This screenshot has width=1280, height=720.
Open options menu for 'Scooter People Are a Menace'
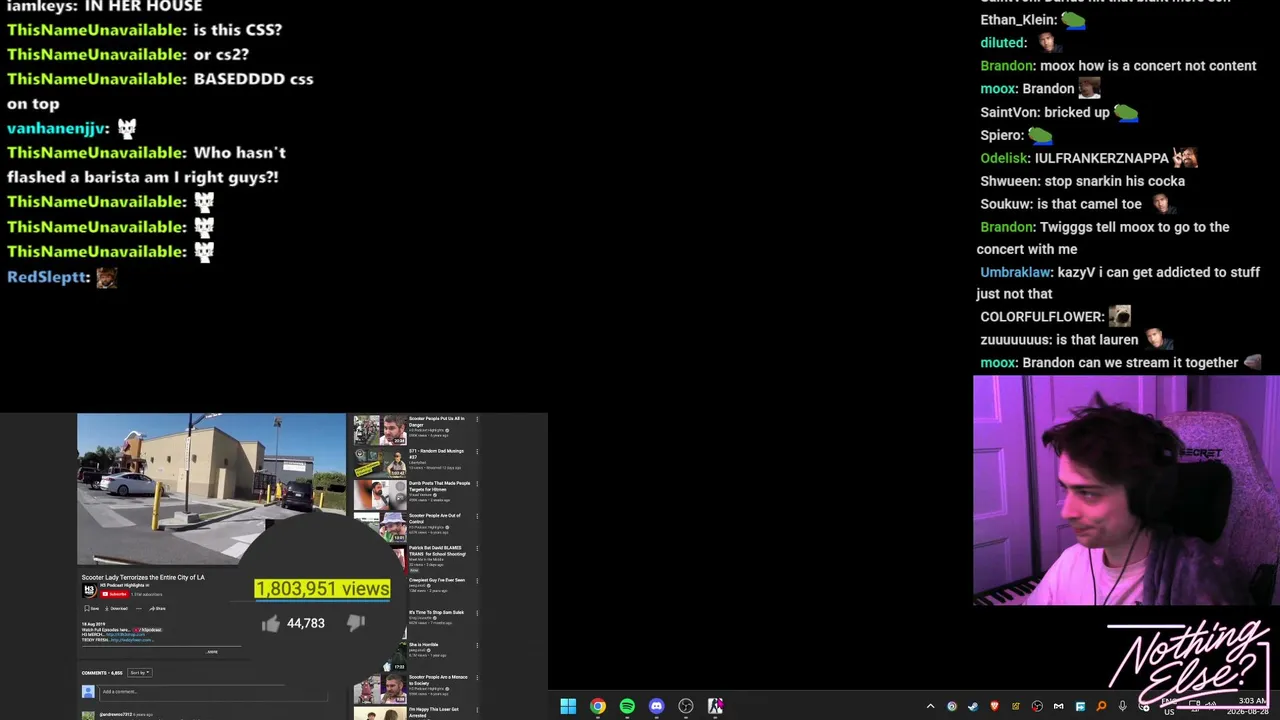coord(477,678)
